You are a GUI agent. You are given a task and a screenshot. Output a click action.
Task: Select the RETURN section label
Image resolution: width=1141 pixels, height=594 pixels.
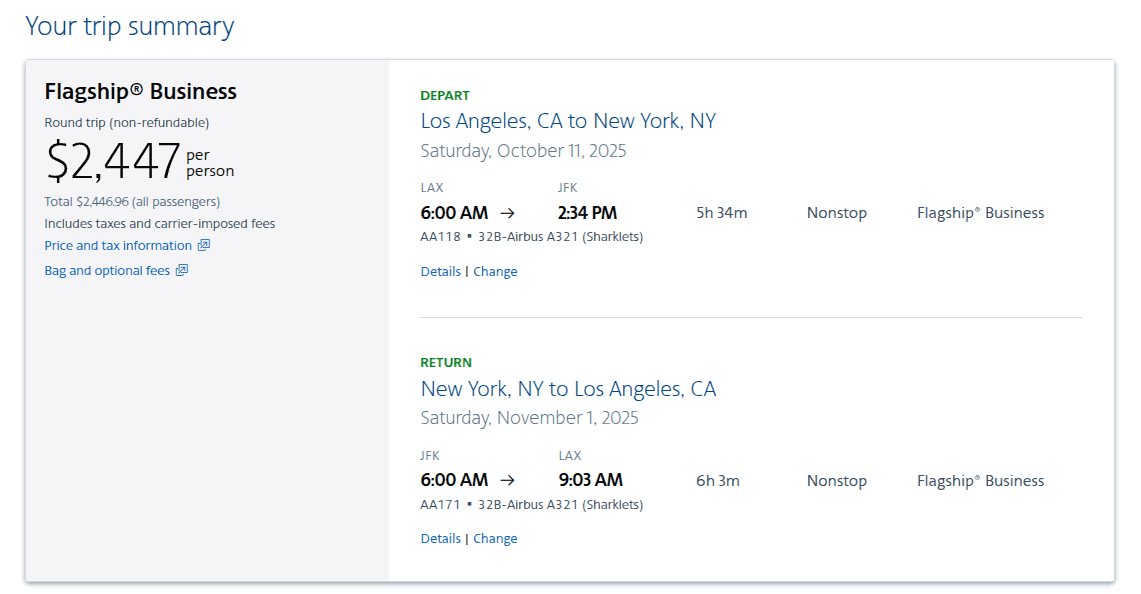click(446, 362)
